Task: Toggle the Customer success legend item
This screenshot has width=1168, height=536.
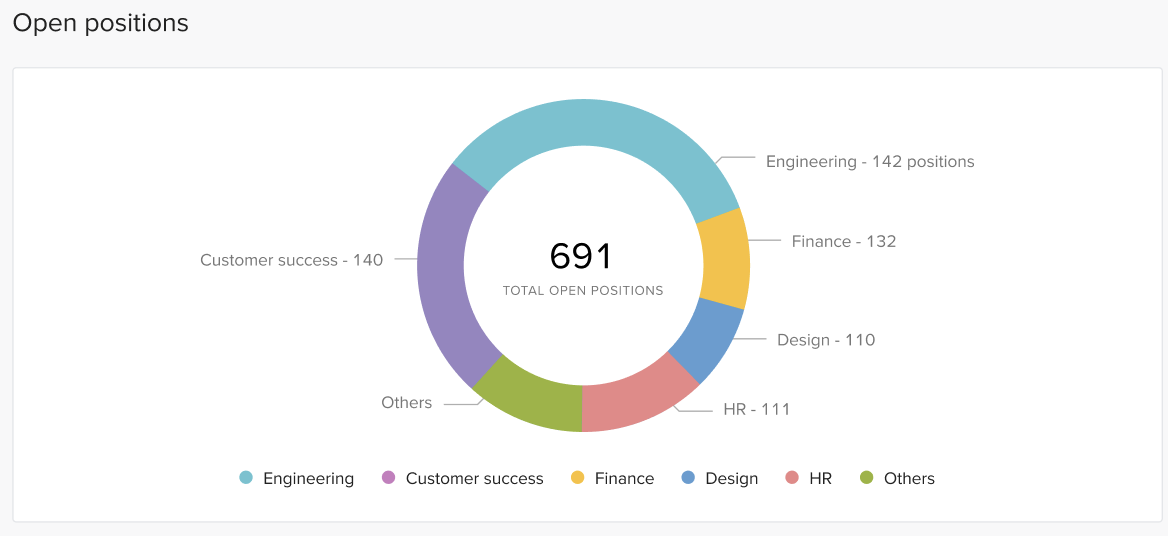Action: tap(463, 478)
